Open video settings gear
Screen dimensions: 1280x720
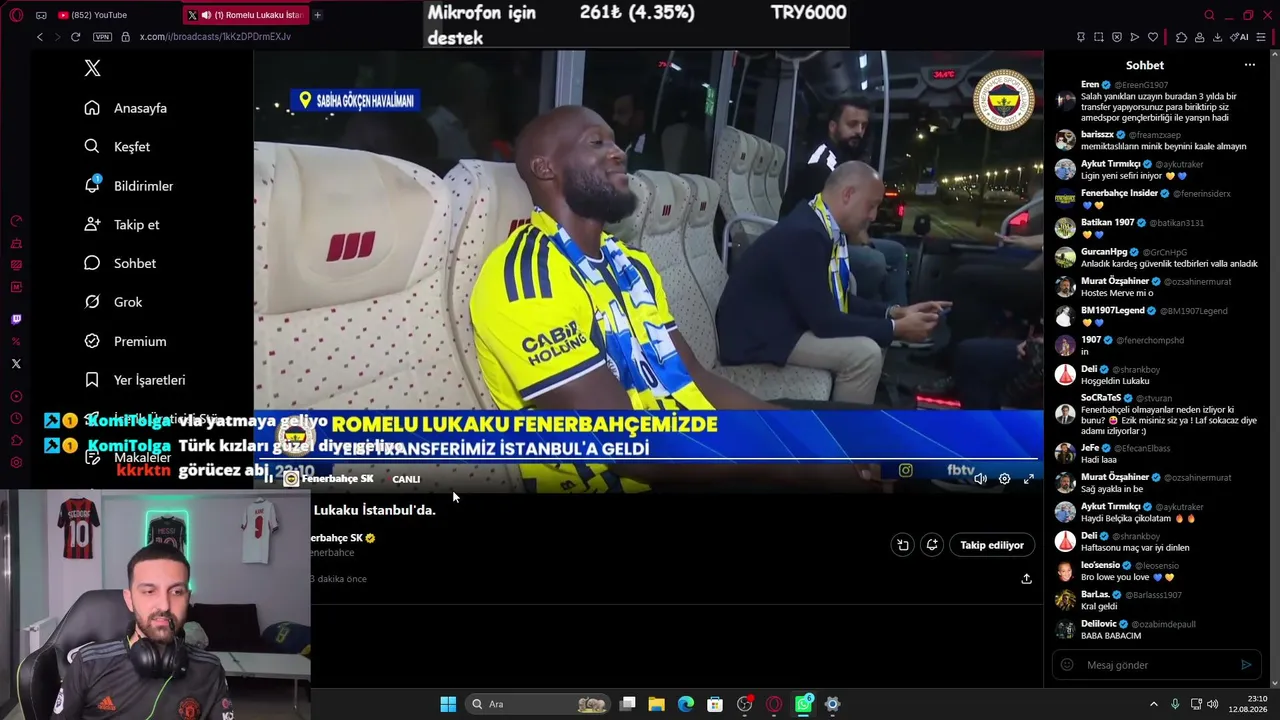pyautogui.click(x=1004, y=479)
